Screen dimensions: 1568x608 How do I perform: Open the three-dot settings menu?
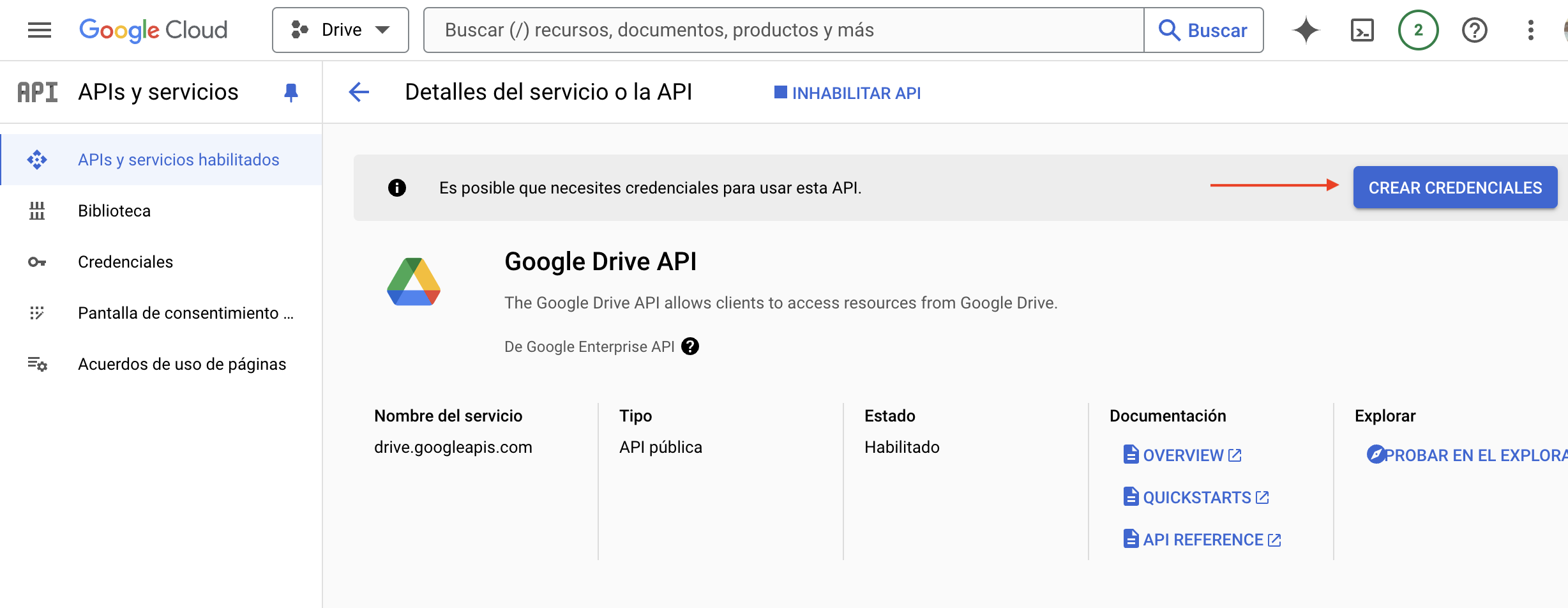coord(1530,30)
